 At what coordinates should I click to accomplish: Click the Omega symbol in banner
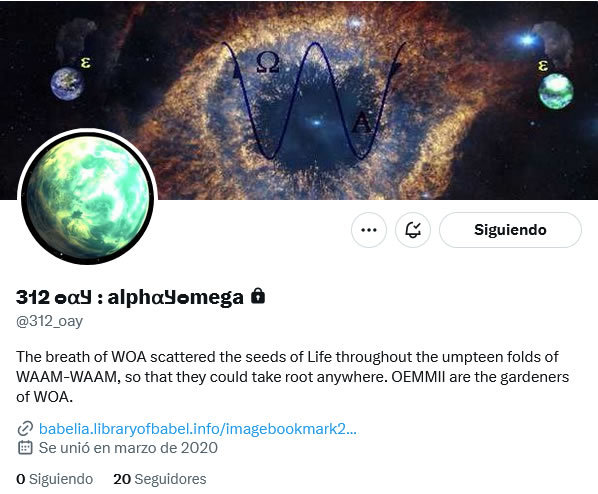click(x=268, y=62)
